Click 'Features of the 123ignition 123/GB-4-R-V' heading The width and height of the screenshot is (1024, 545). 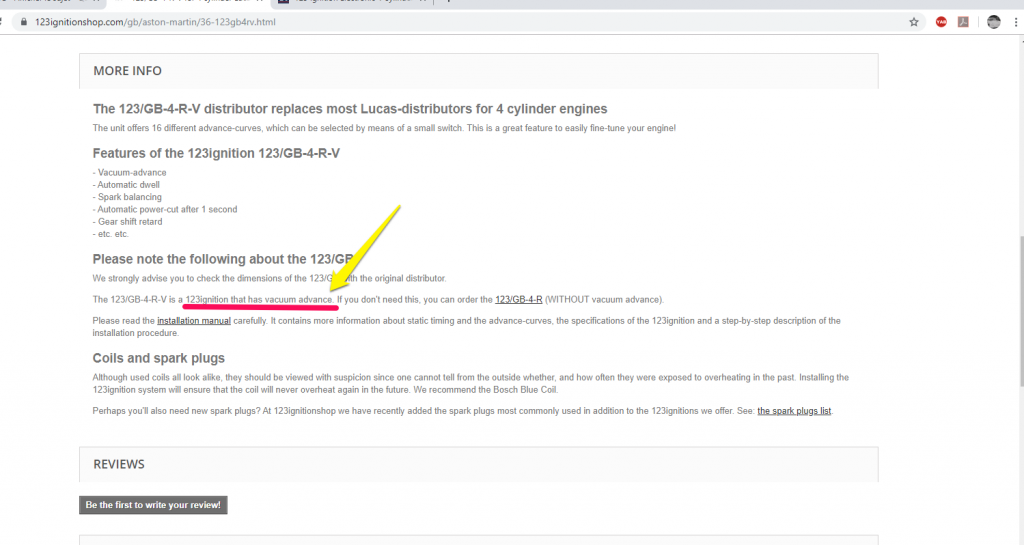(216, 153)
